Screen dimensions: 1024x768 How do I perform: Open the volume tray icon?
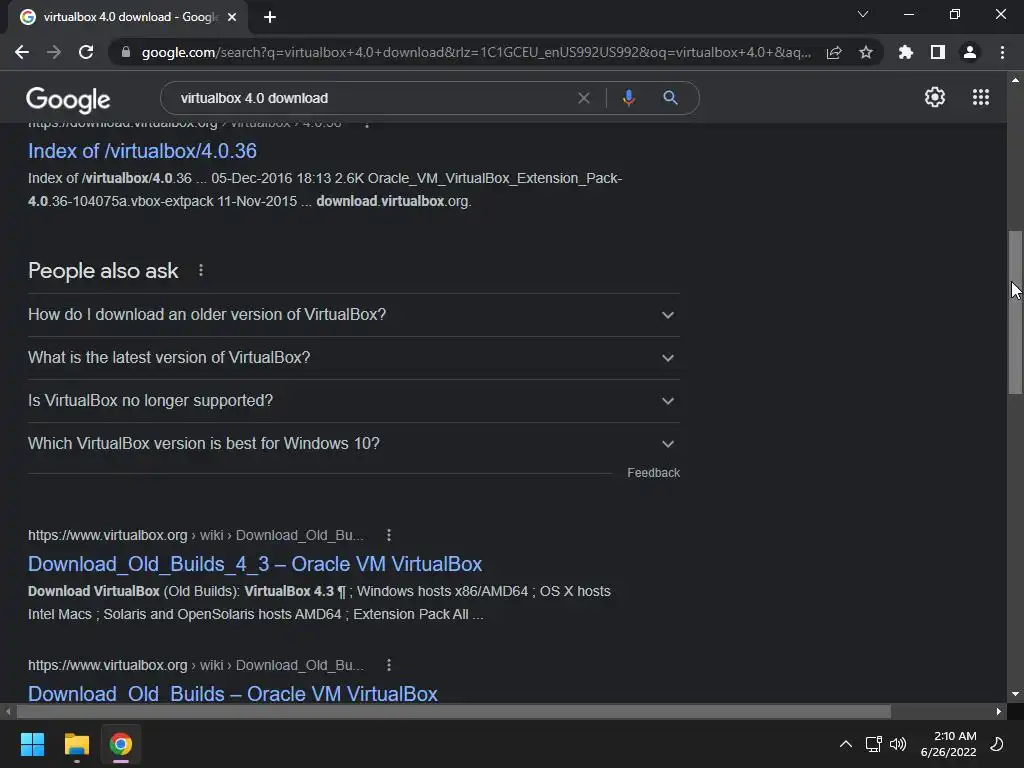[x=898, y=744]
